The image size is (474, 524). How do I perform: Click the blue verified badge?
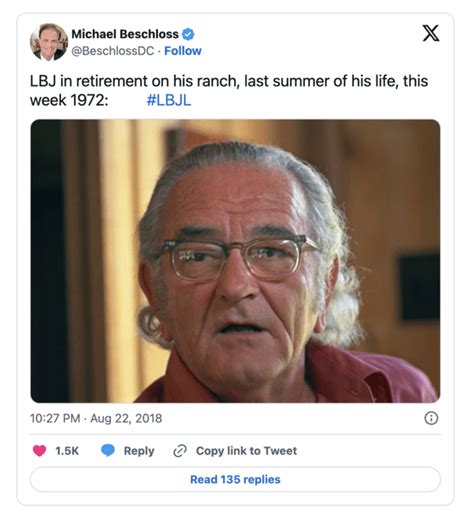[x=188, y=34]
